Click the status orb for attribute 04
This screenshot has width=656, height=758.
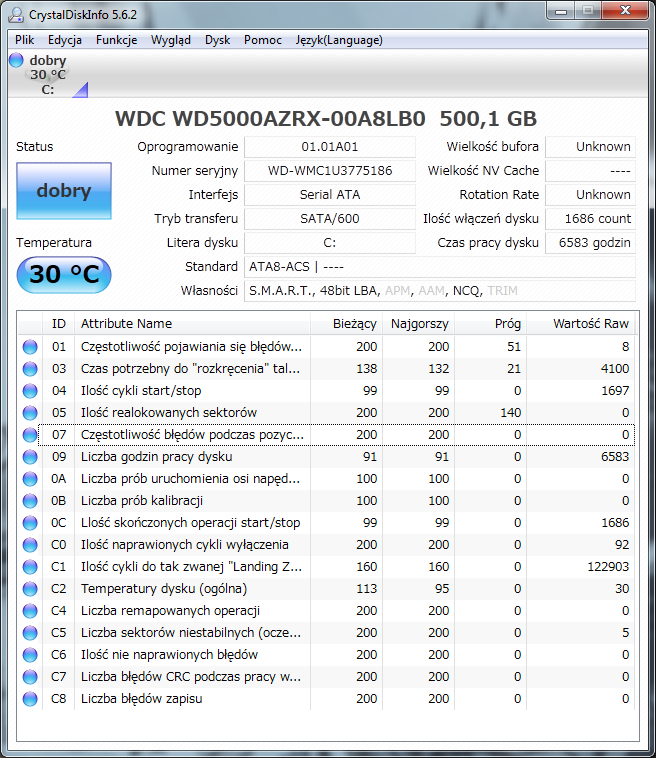coord(30,391)
